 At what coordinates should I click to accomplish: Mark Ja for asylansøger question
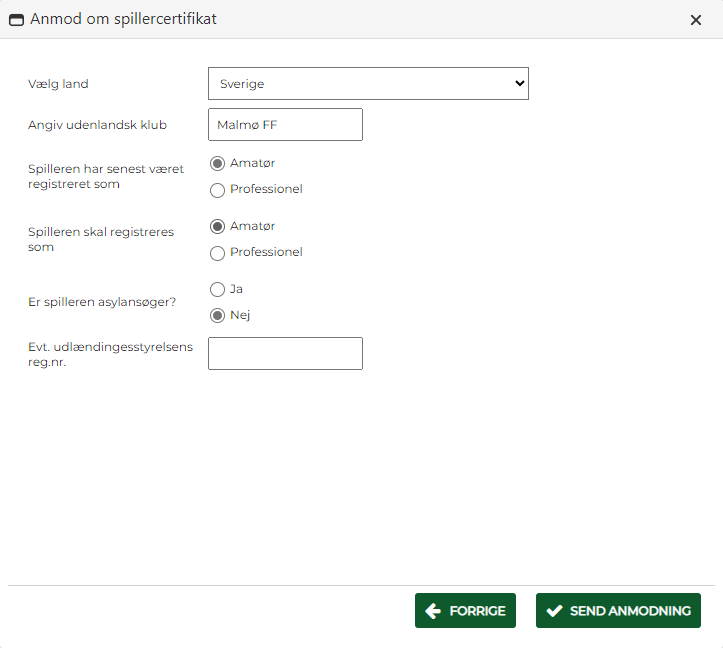coord(217,289)
